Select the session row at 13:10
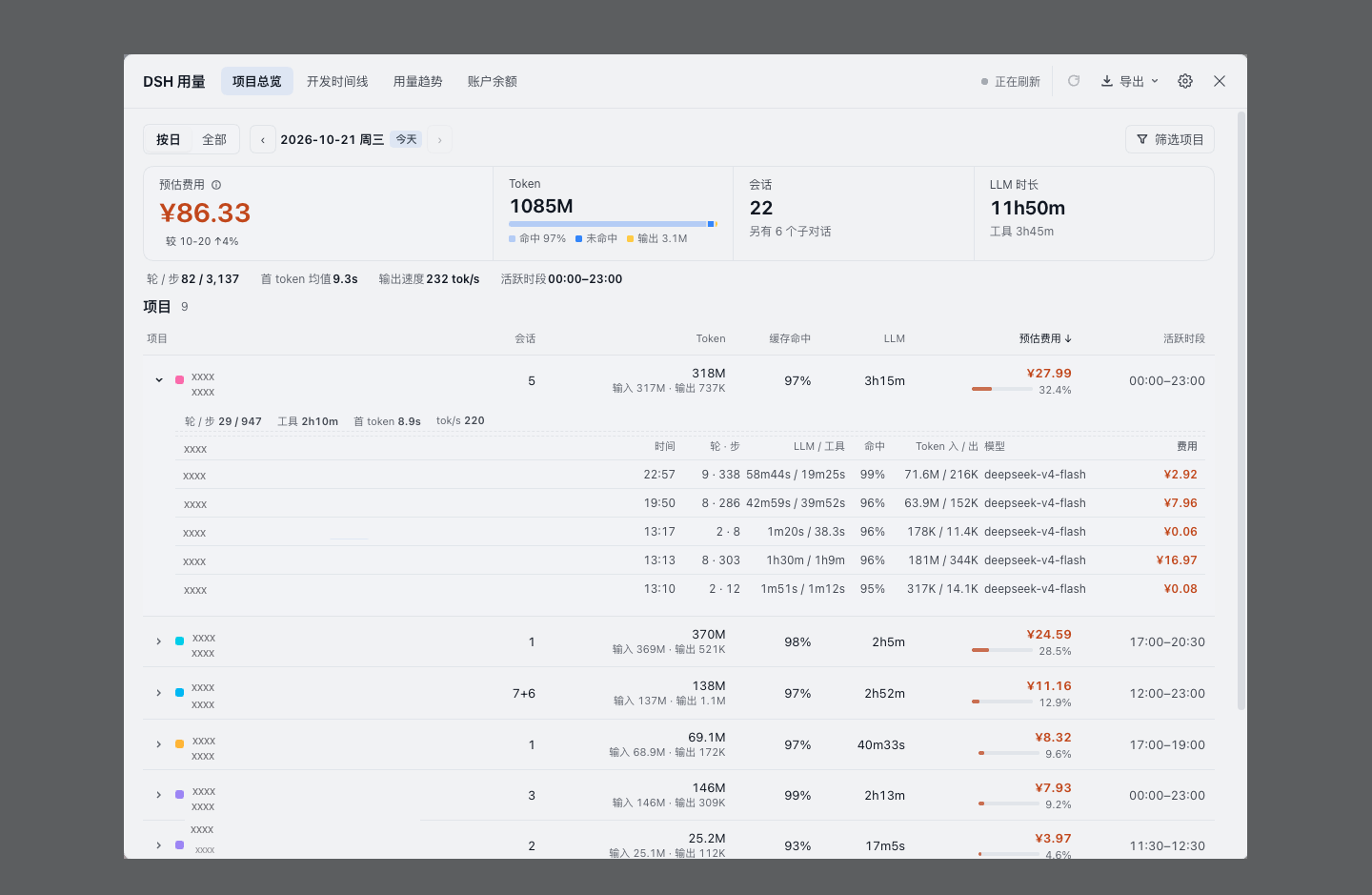This screenshot has height=895, width=1372. pyautogui.click(x=690, y=589)
